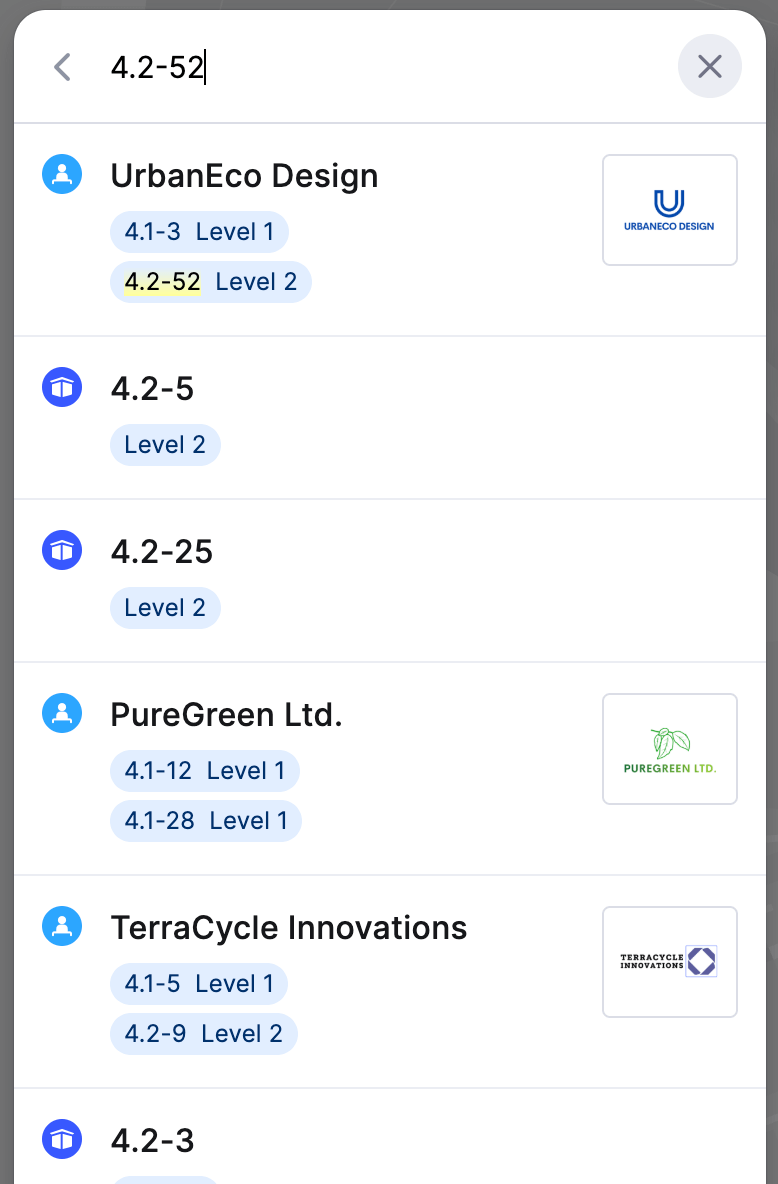Select the 4.1-28 Level 1 tag
This screenshot has height=1184, width=778.
pos(205,821)
